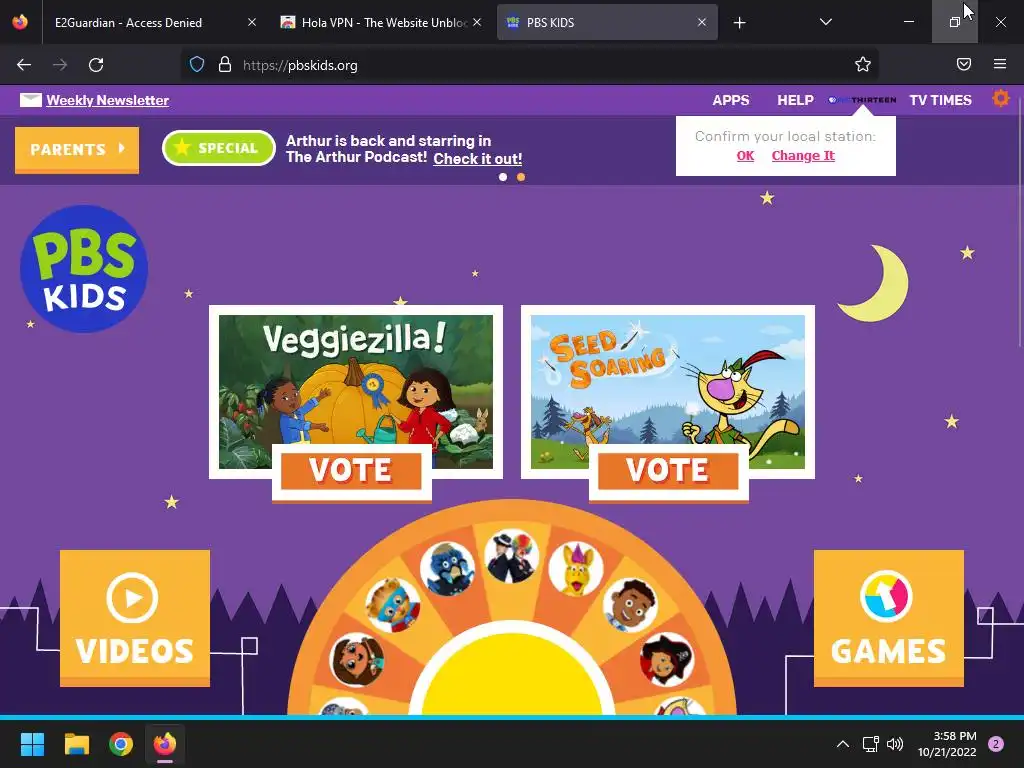Open the VIDEOS tile

coord(135,618)
